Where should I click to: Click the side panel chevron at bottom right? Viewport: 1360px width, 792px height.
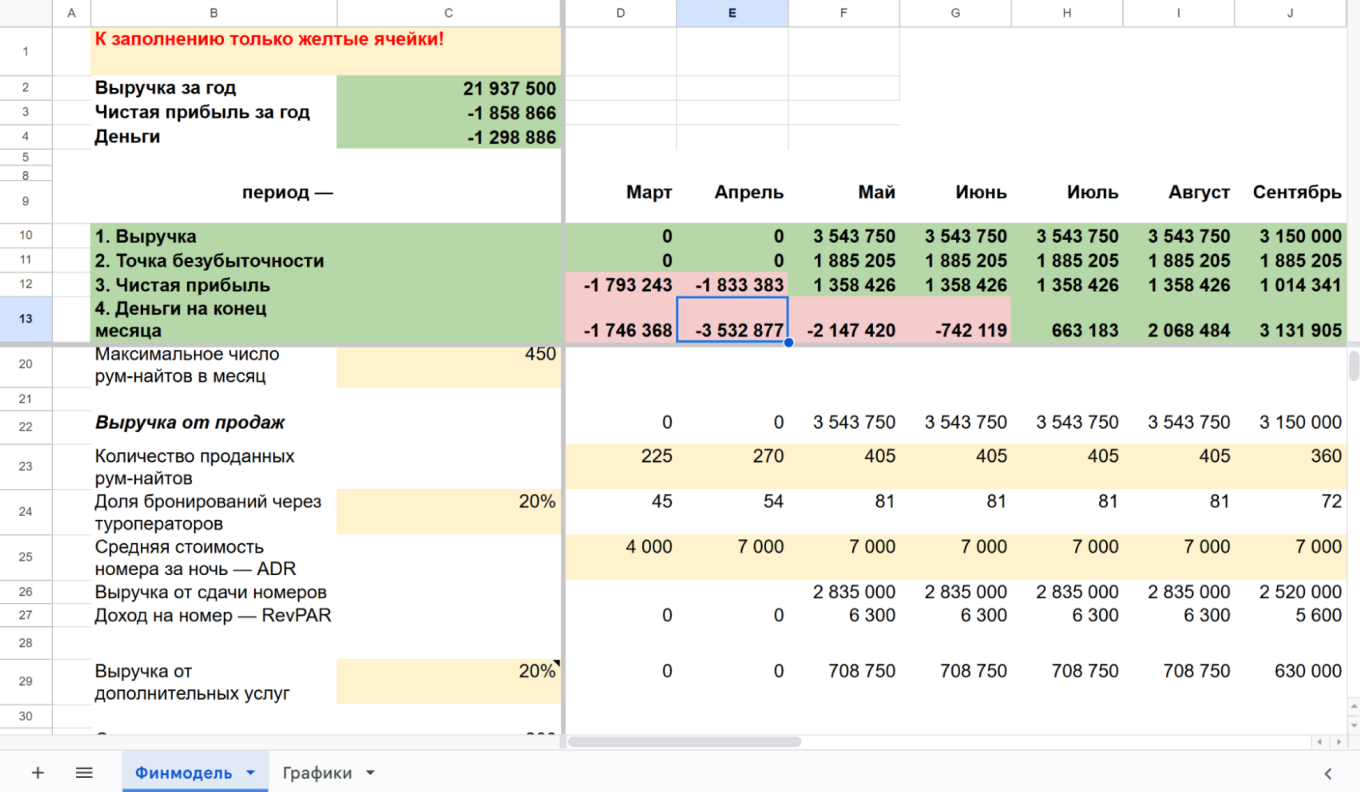pos(1328,773)
